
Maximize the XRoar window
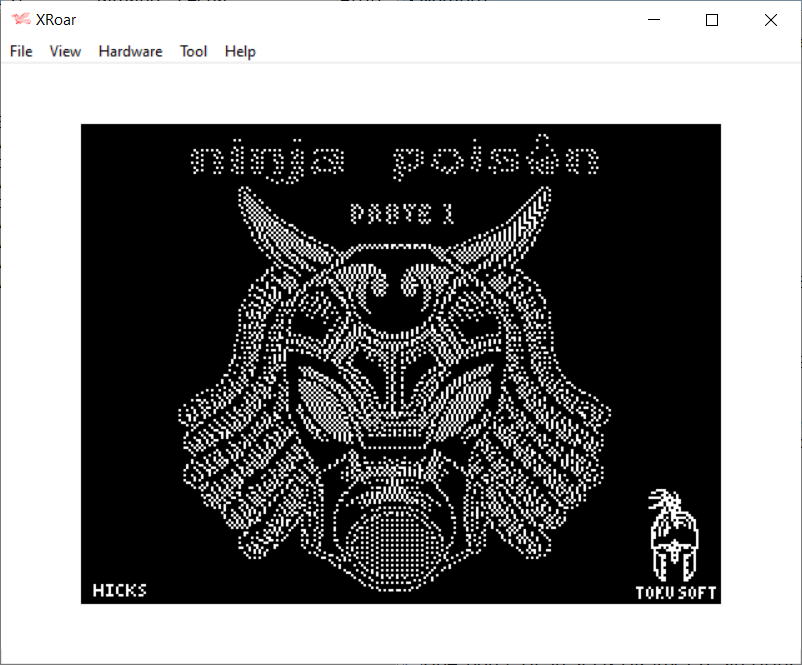(x=712, y=20)
